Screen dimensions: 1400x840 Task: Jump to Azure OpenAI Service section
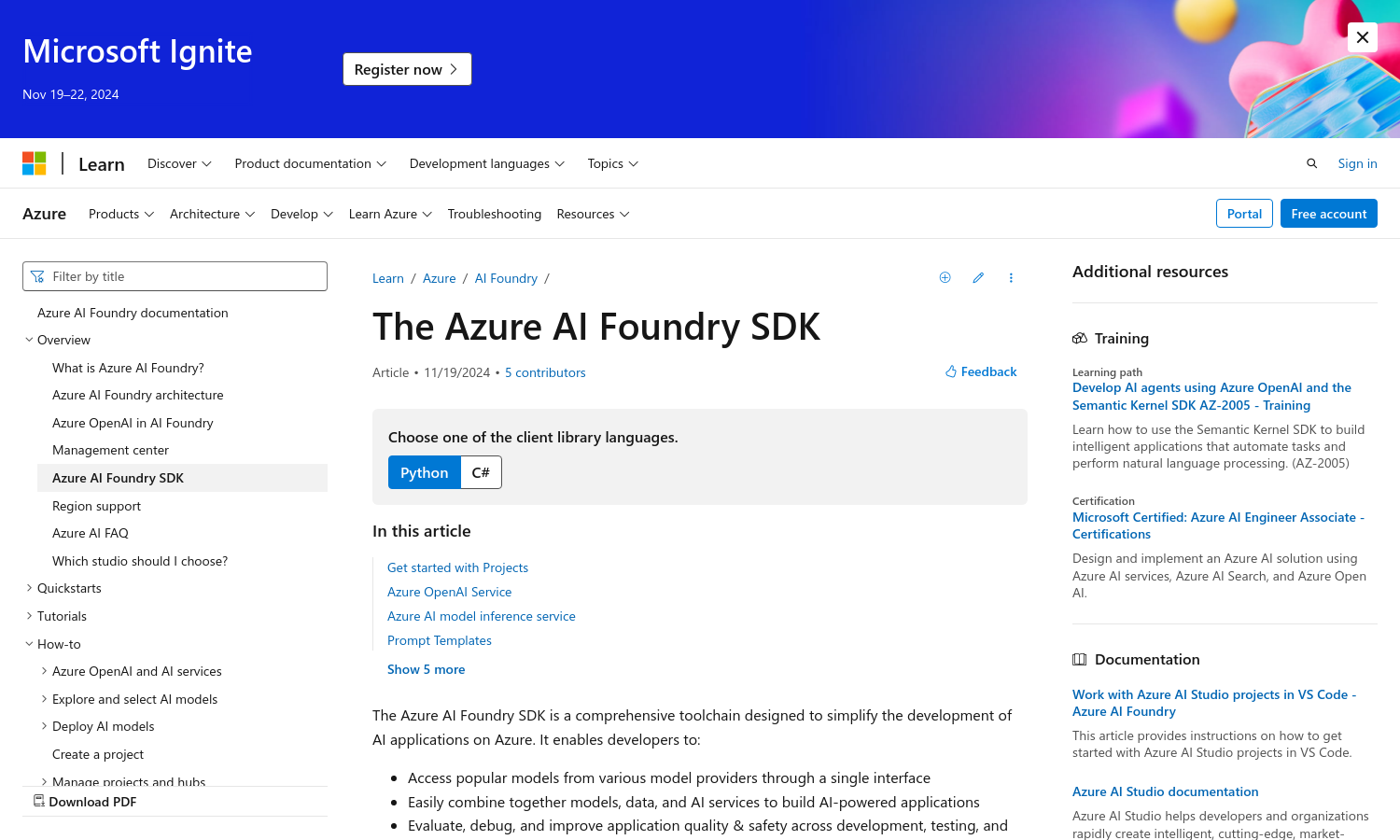(449, 592)
